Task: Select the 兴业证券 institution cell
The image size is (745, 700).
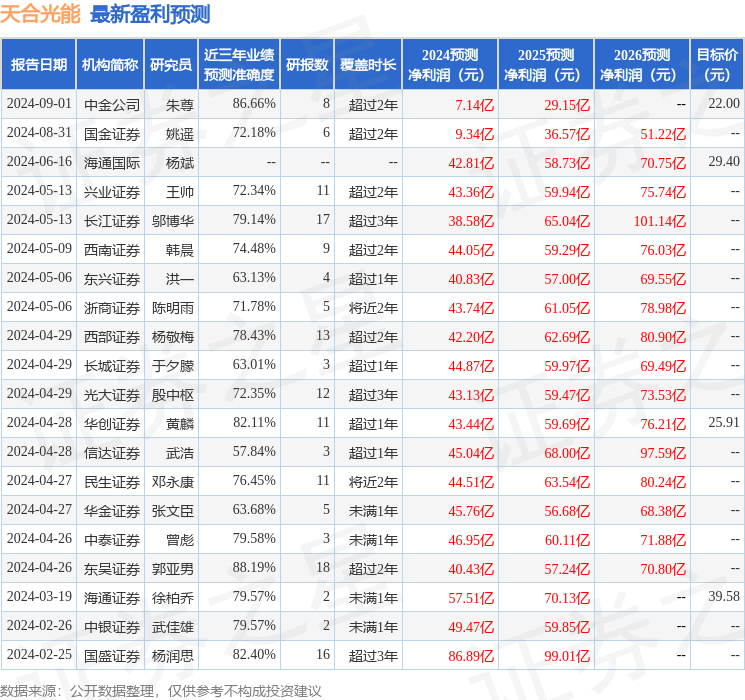Action: pyautogui.click(x=112, y=192)
